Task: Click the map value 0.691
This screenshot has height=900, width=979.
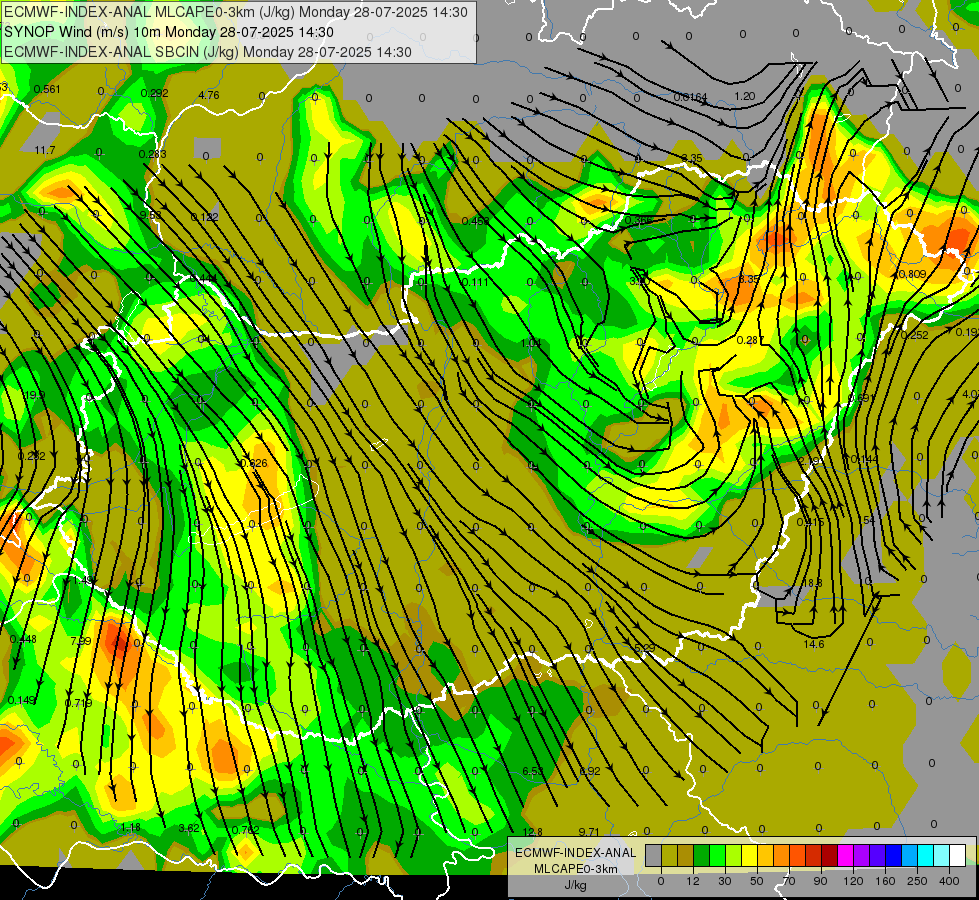Action: [861, 398]
